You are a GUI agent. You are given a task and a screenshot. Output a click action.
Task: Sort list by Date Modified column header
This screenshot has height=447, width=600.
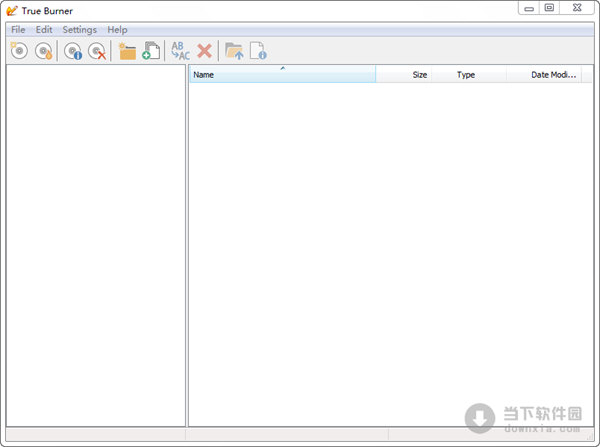544,74
